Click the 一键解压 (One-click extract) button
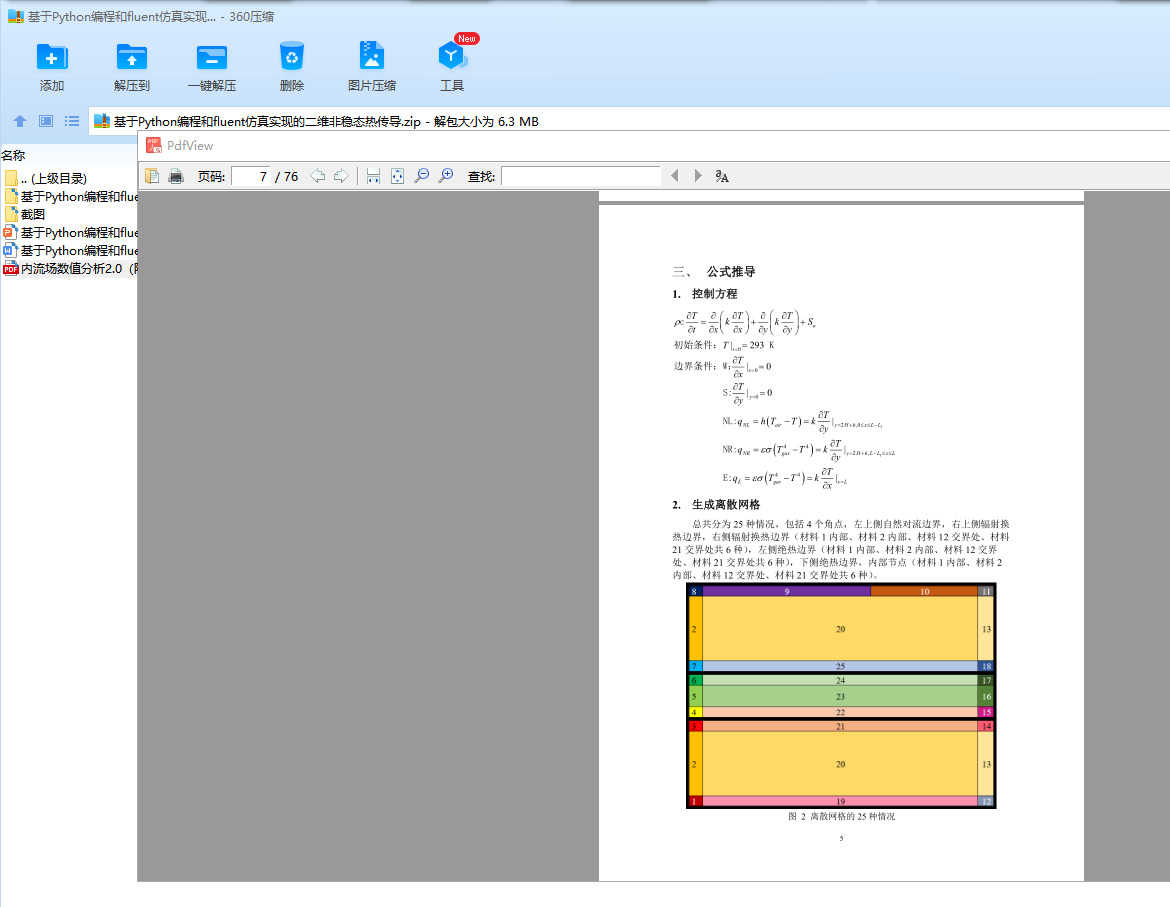This screenshot has height=907, width=1170. 212,66
